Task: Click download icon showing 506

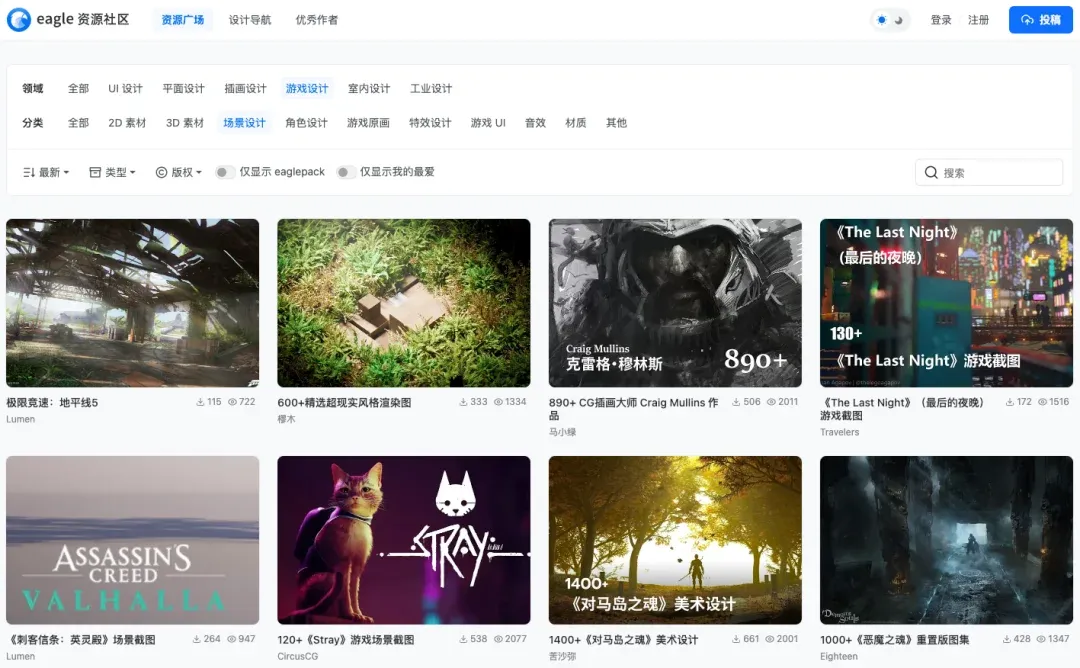Action: [x=736, y=401]
